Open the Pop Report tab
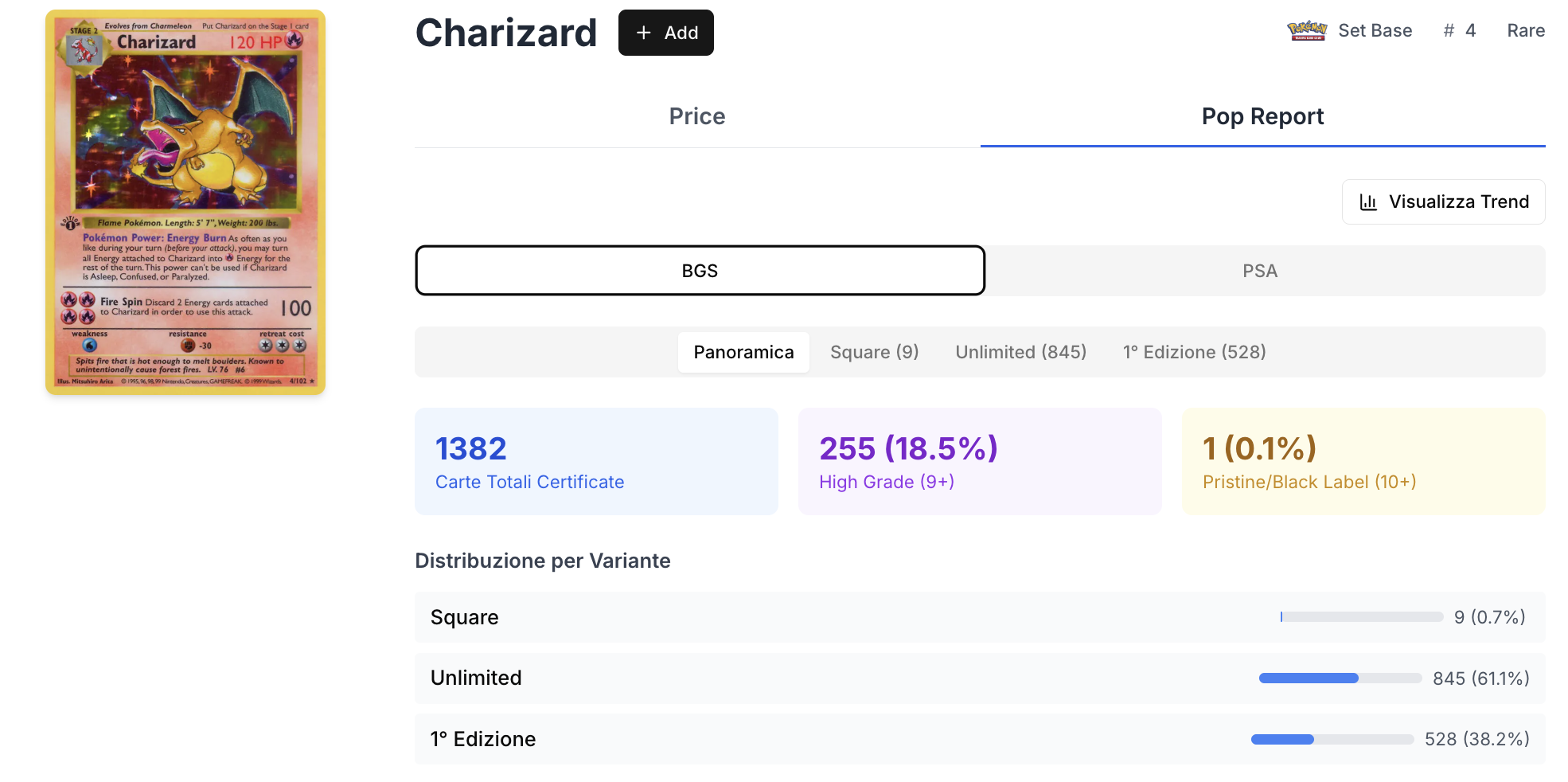The width and height of the screenshot is (1568, 782). click(x=1262, y=116)
